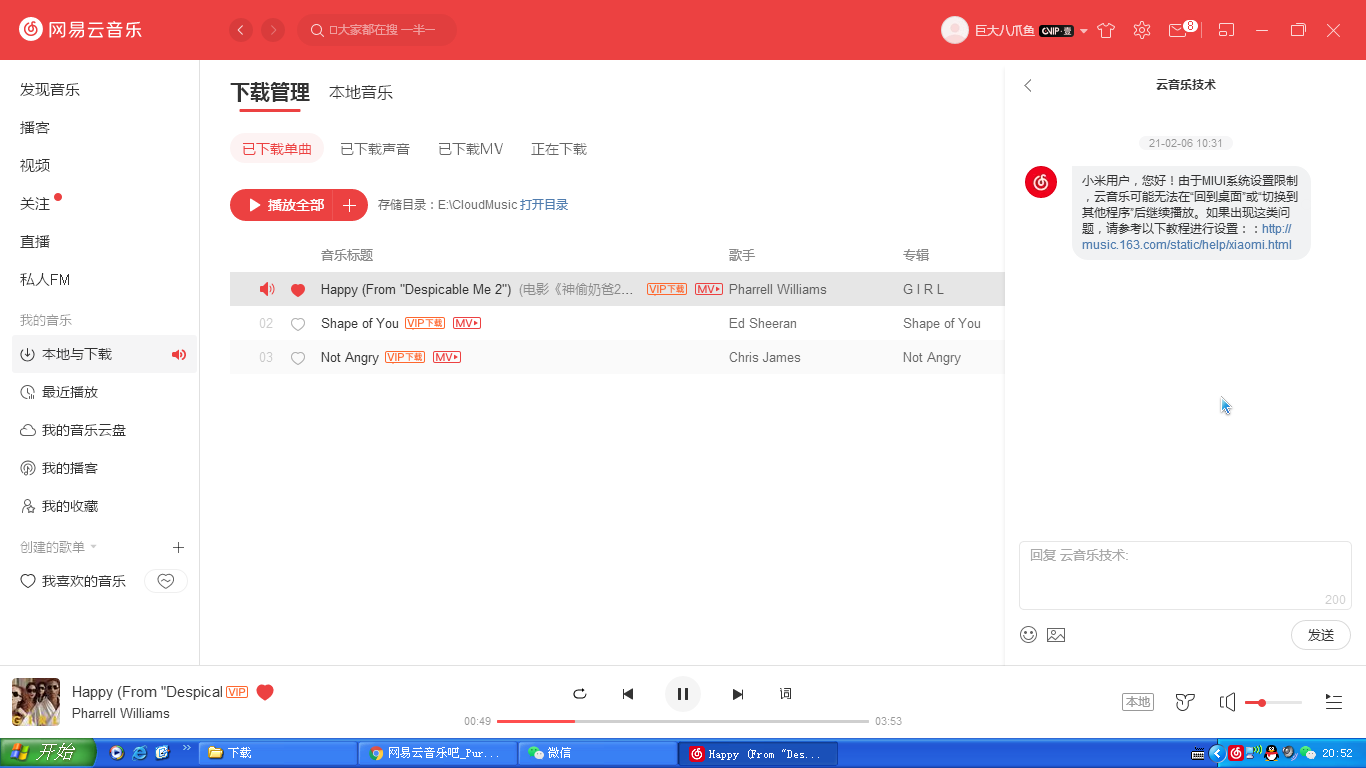Switch to mini player mode
The height and width of the screenshot is (768, 1366).
pos(1227,30)
